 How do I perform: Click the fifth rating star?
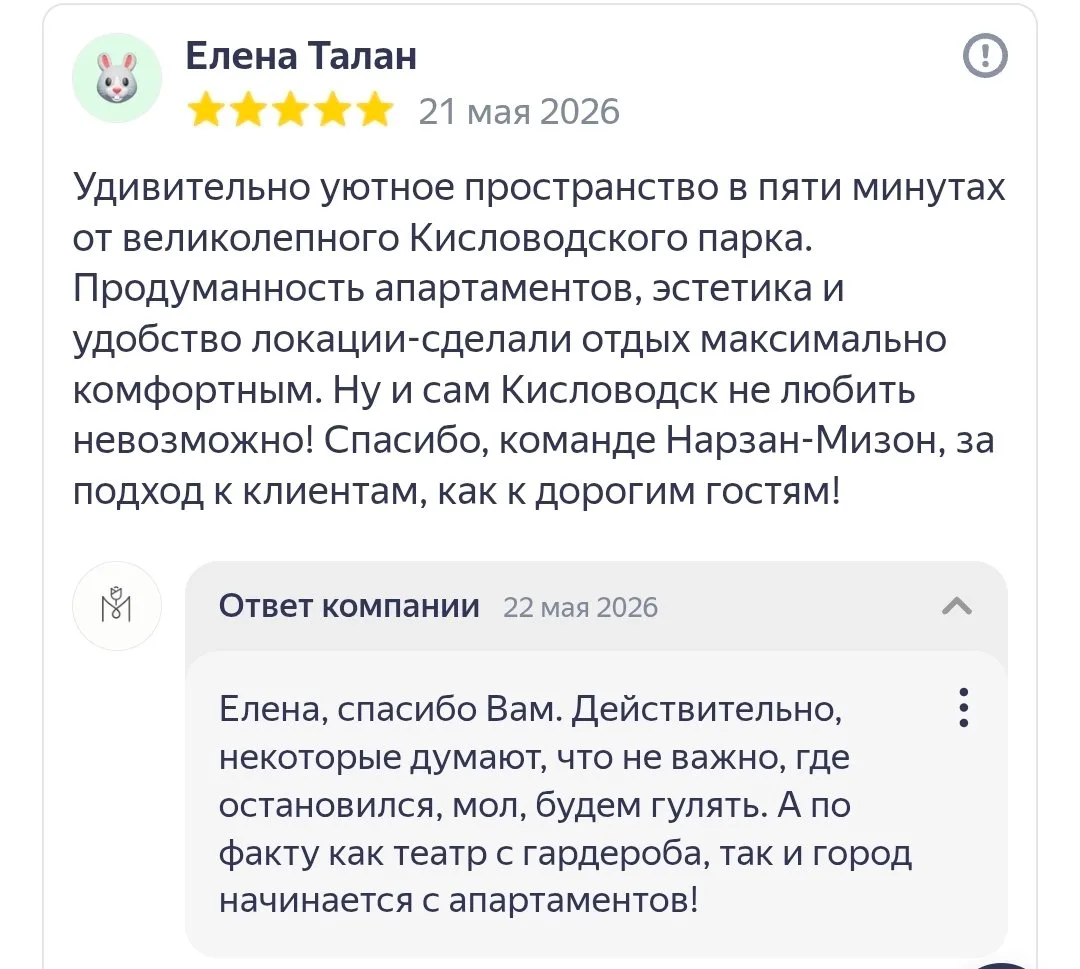tap(375, 110)
